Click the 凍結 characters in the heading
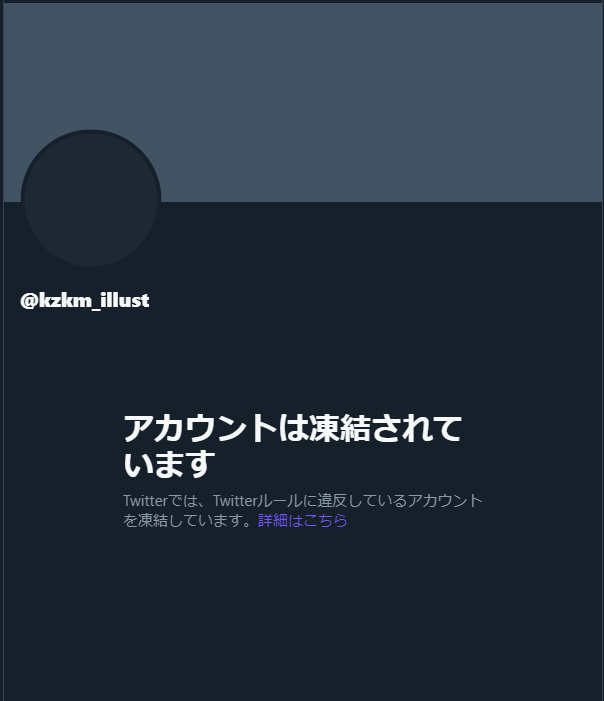This screenshot has height=701, width=604. pos(340,428)
